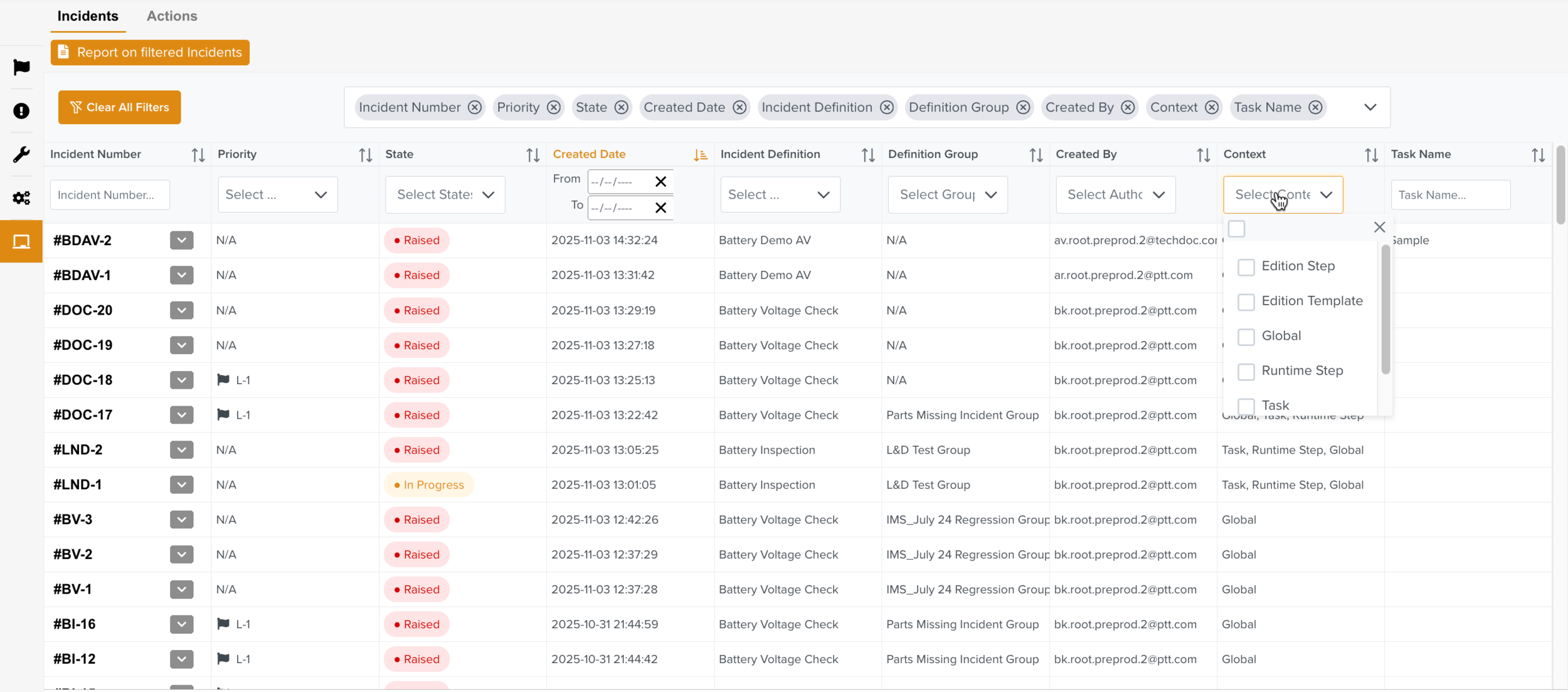Check the Edition Step option

(x=1246, y=267)
